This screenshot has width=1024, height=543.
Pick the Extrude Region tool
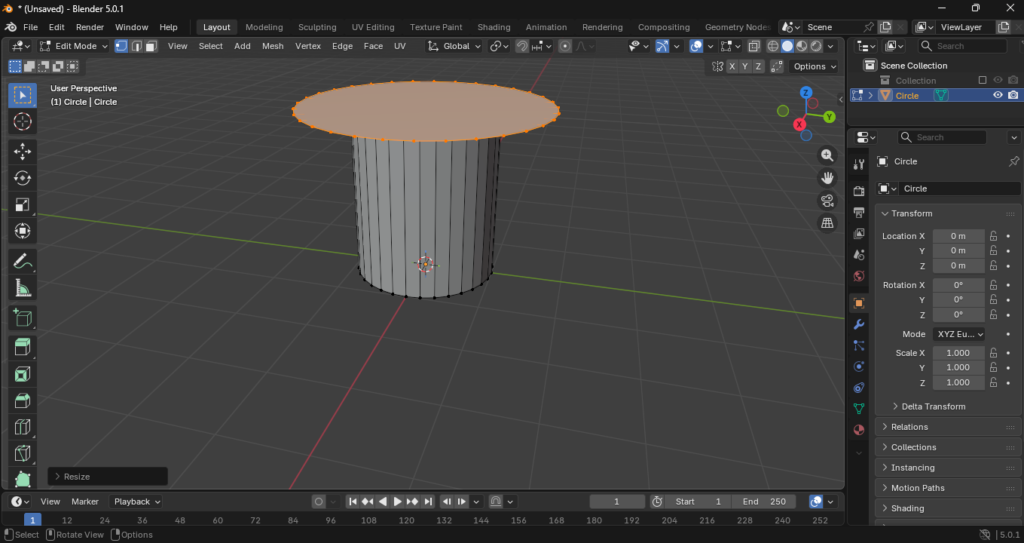click(22, 347)
